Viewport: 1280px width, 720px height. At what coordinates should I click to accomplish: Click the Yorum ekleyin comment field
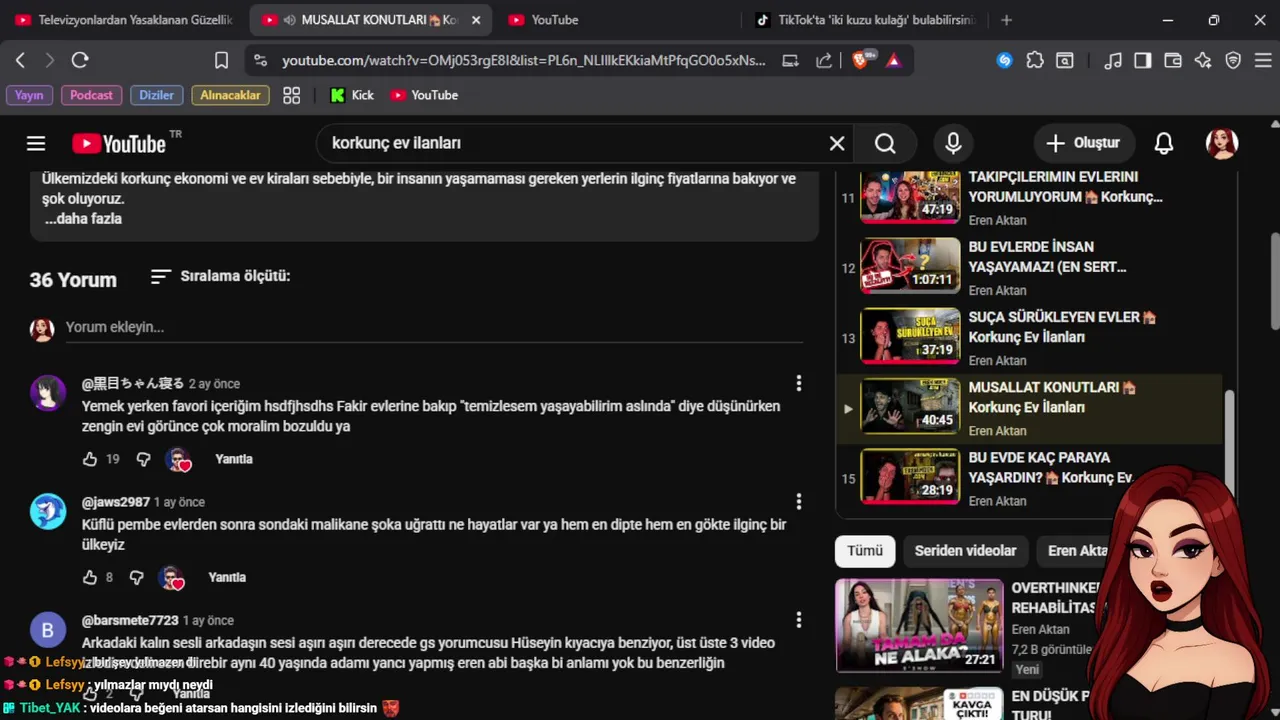pyautogui.click(x=434, y=327)
